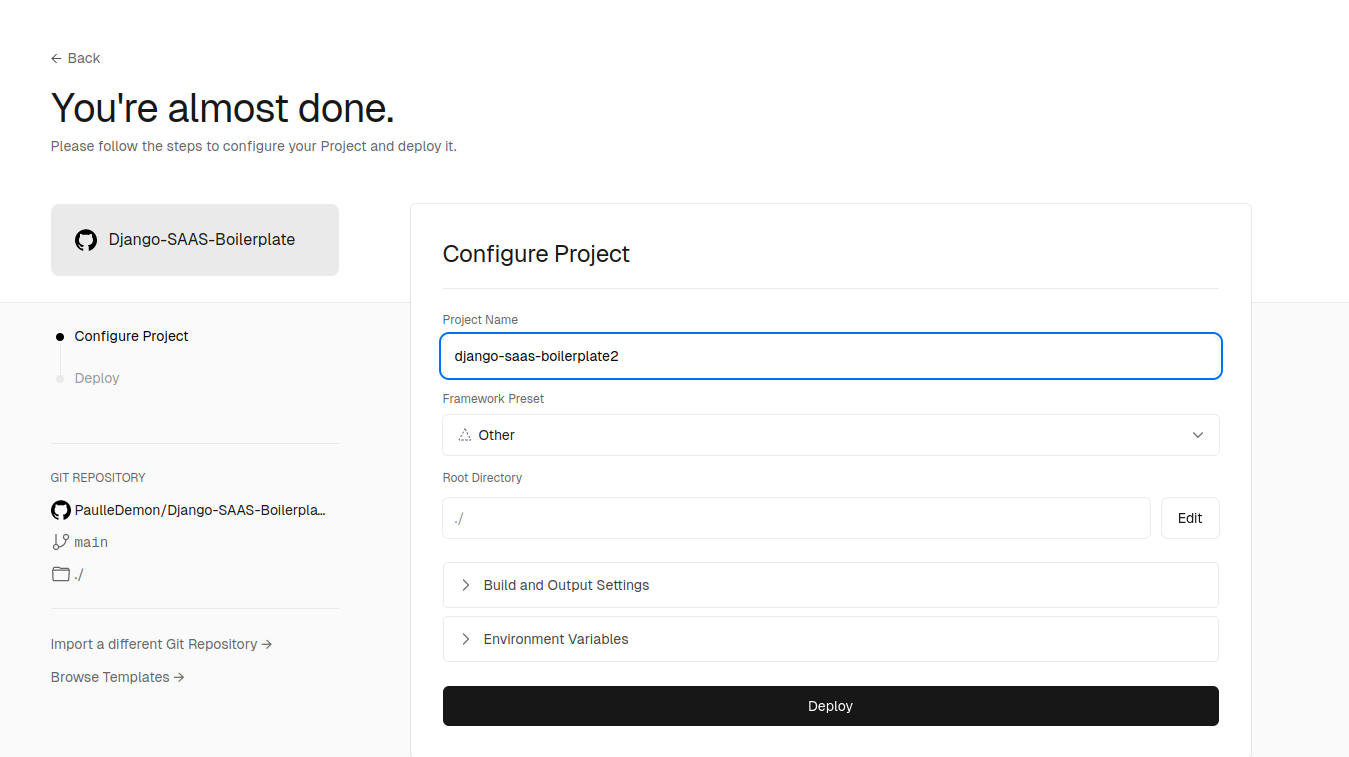Screen dimensions: 1349x757
Task: Click the GitHub logo on Django-SAAS-Boilerplate card
Action: pos(85,239)
